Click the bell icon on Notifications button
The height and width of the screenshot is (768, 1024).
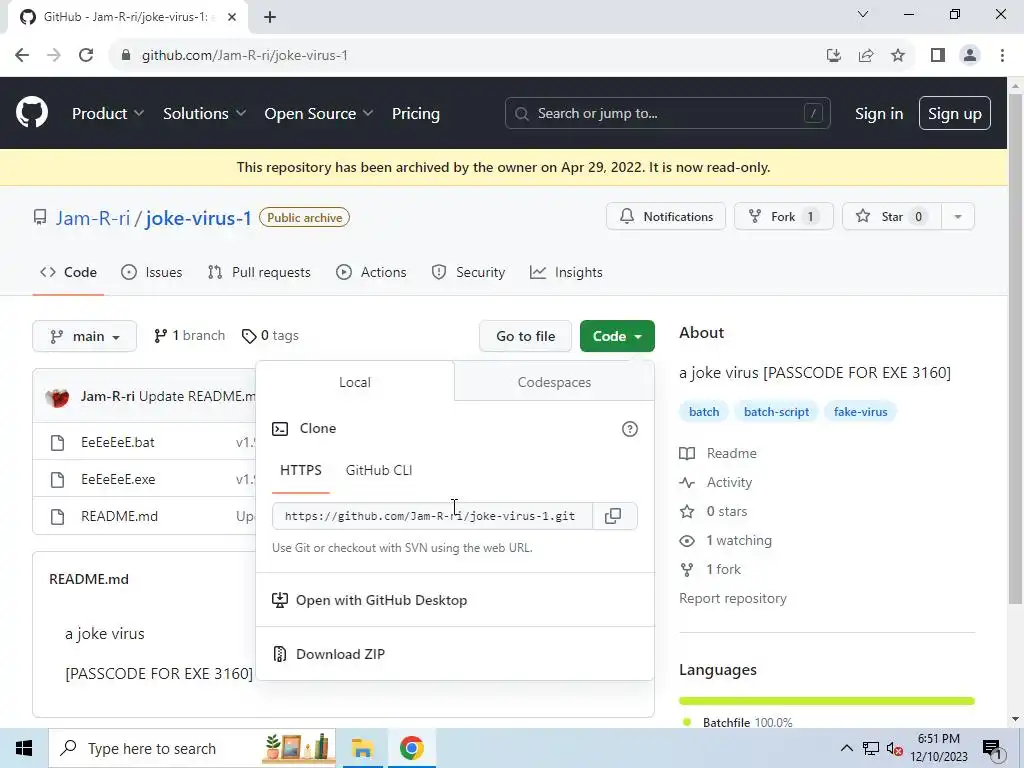click(627, 216)
